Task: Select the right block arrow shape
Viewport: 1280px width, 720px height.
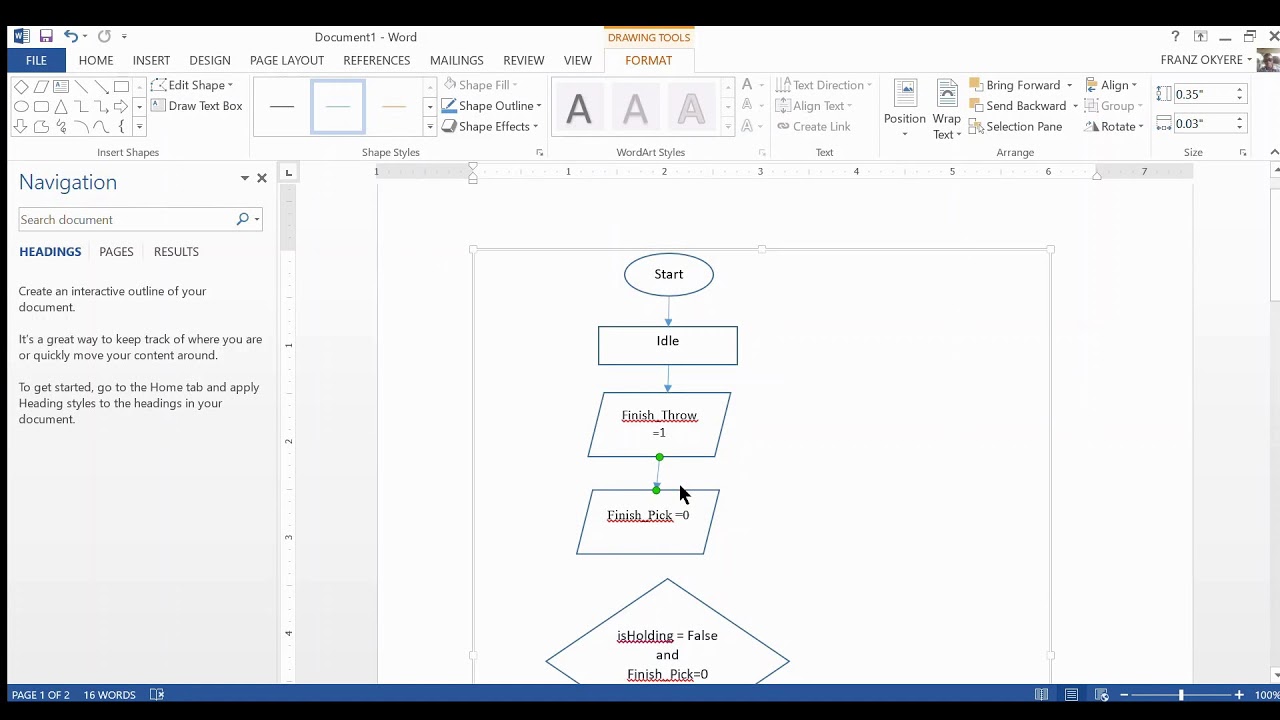Action: coord(121,106)
